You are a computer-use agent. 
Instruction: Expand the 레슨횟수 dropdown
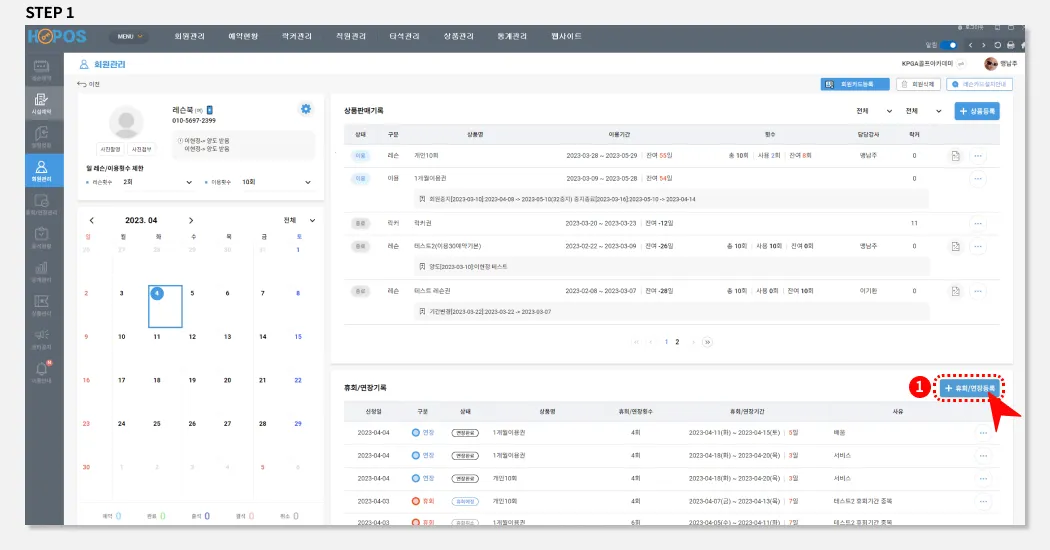[x=190, y=183]
